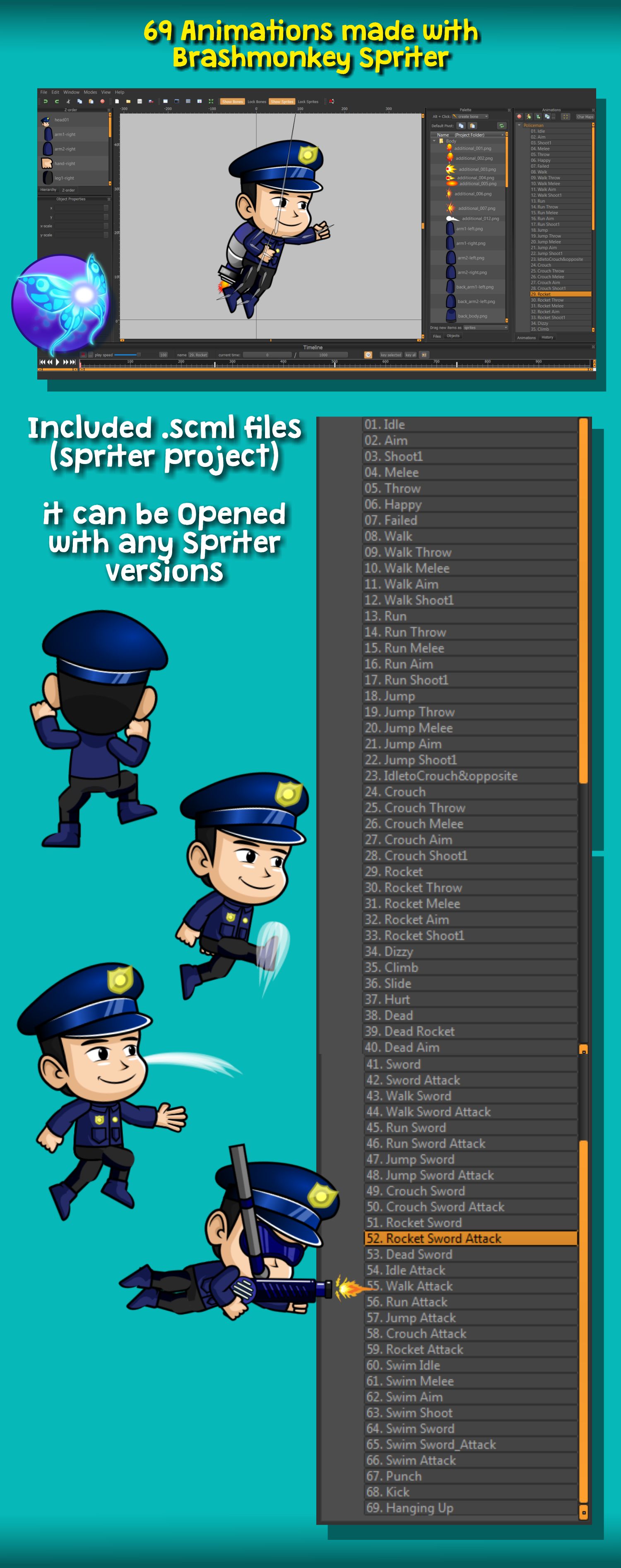
Task: Select hand-right sprite in Z-order list
Action: [x=74, y=164]
